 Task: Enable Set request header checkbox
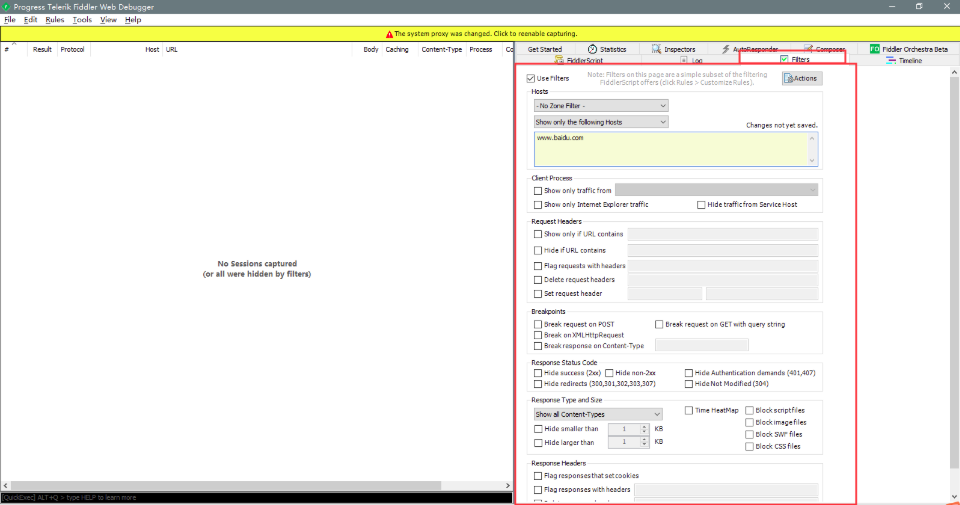(x=538, y=294)
